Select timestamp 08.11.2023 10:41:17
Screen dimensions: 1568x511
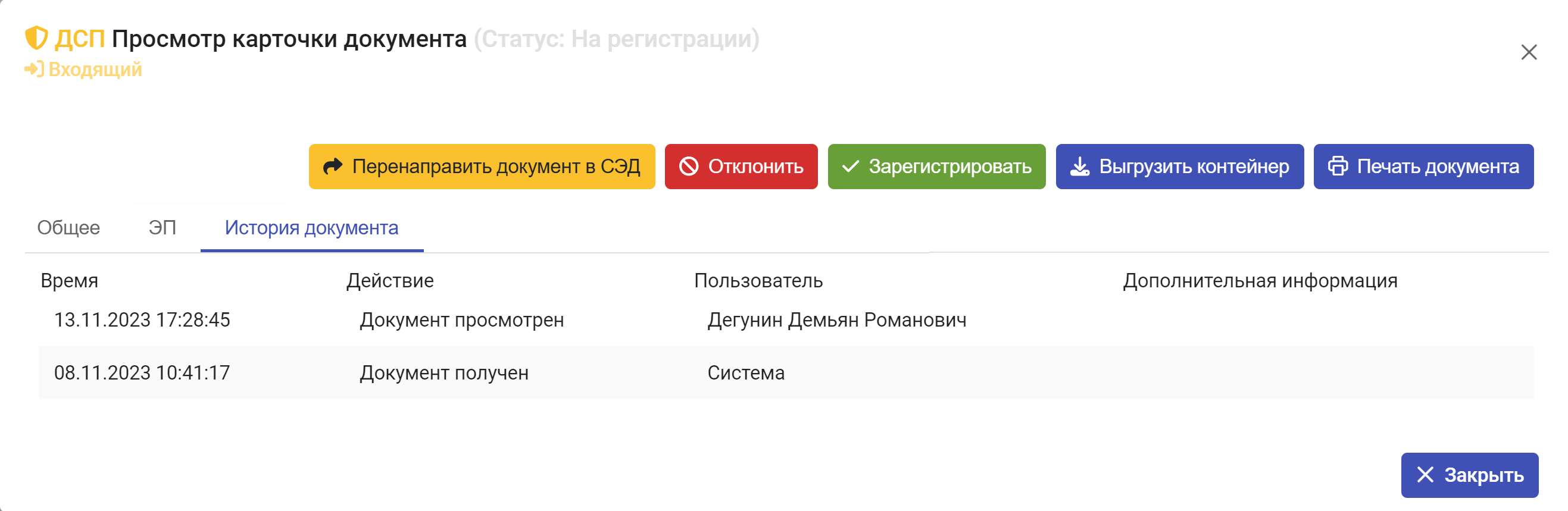[142, 373]
